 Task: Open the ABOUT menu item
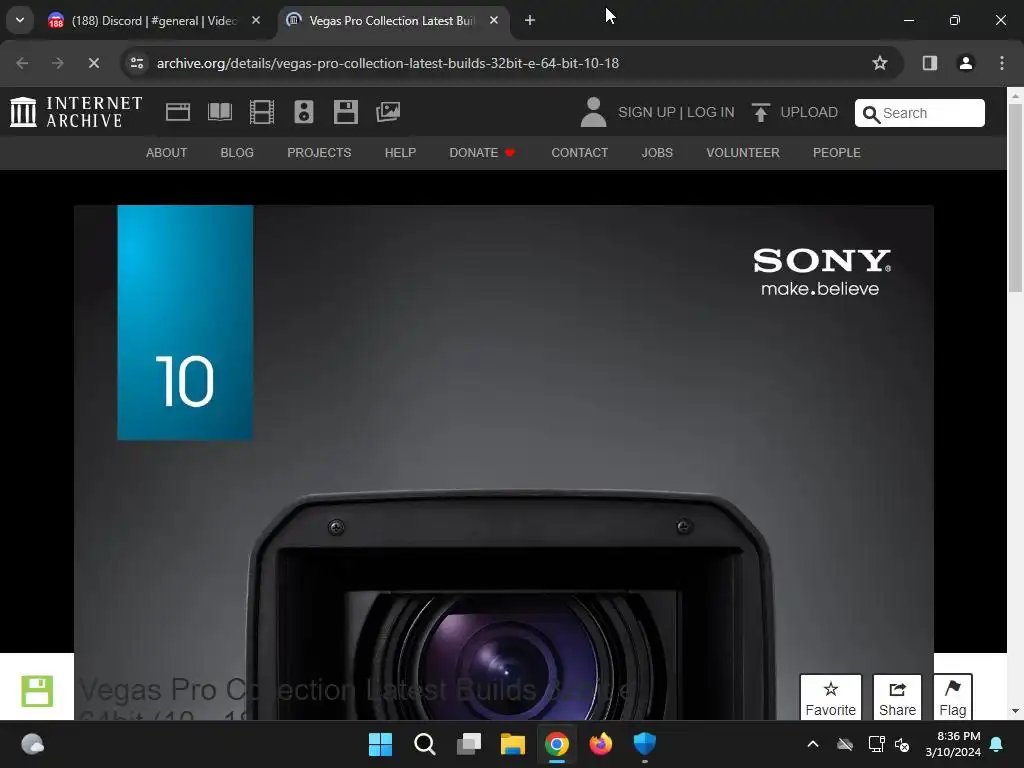(x=167, y=153)
